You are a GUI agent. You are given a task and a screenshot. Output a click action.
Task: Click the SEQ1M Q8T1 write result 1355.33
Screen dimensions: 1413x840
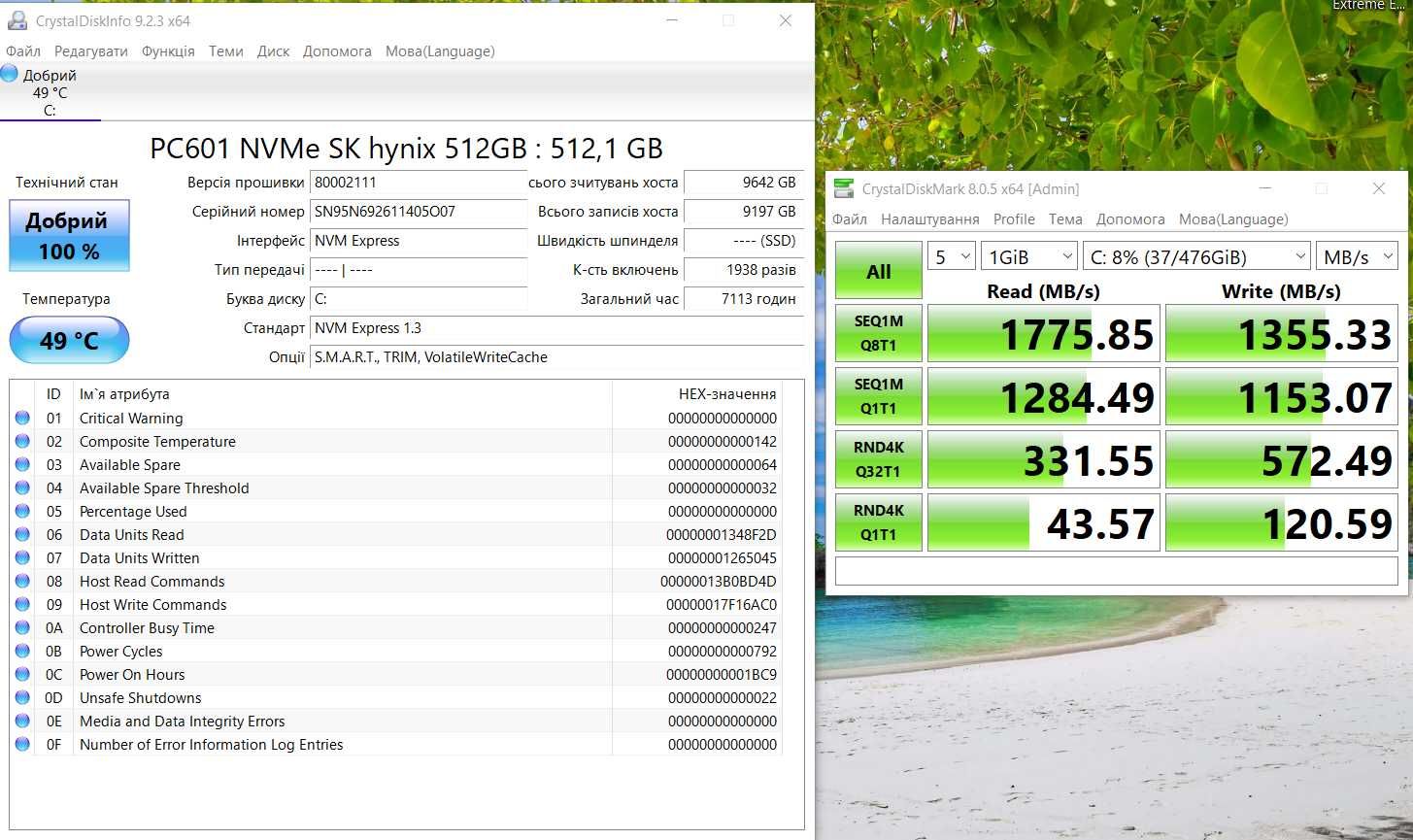coord(1282,333)
